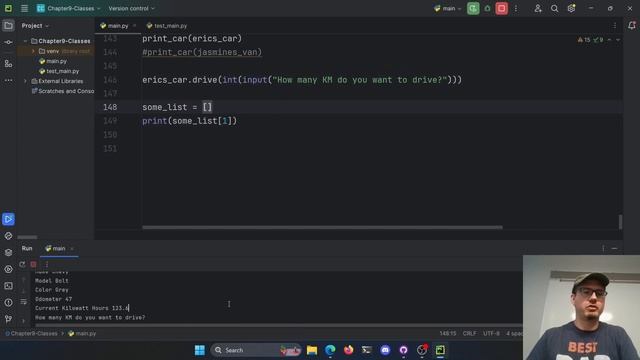Open the Run tool window icon

coord(8,219)
